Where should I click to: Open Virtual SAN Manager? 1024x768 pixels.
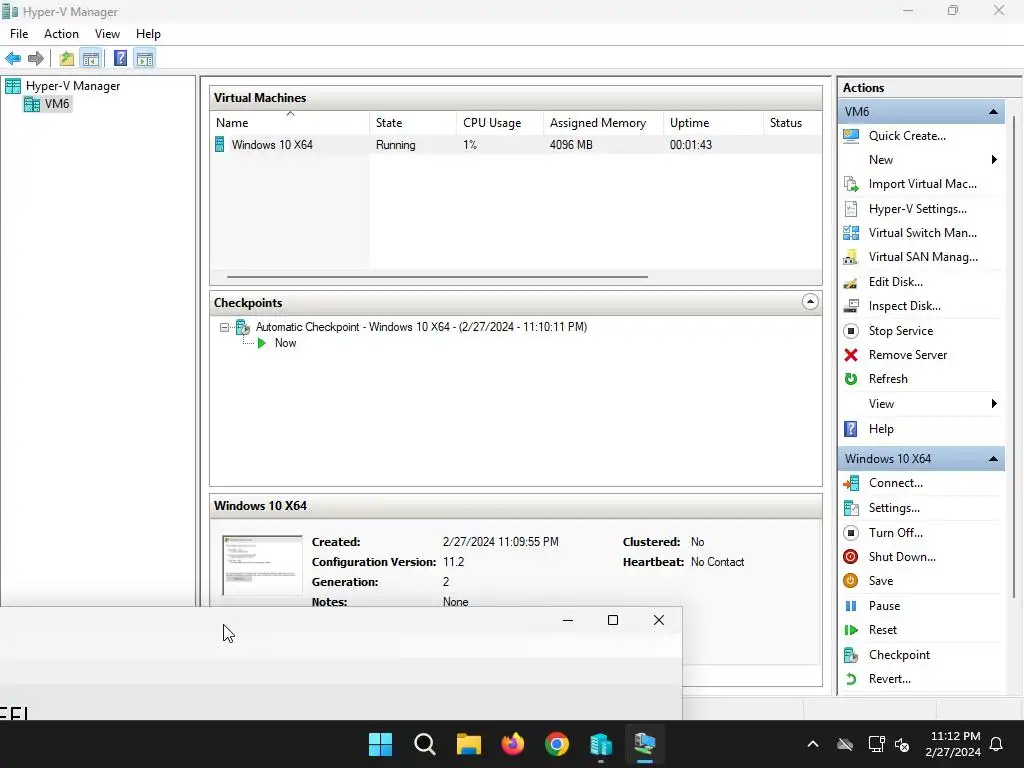[x=923, y=257]
